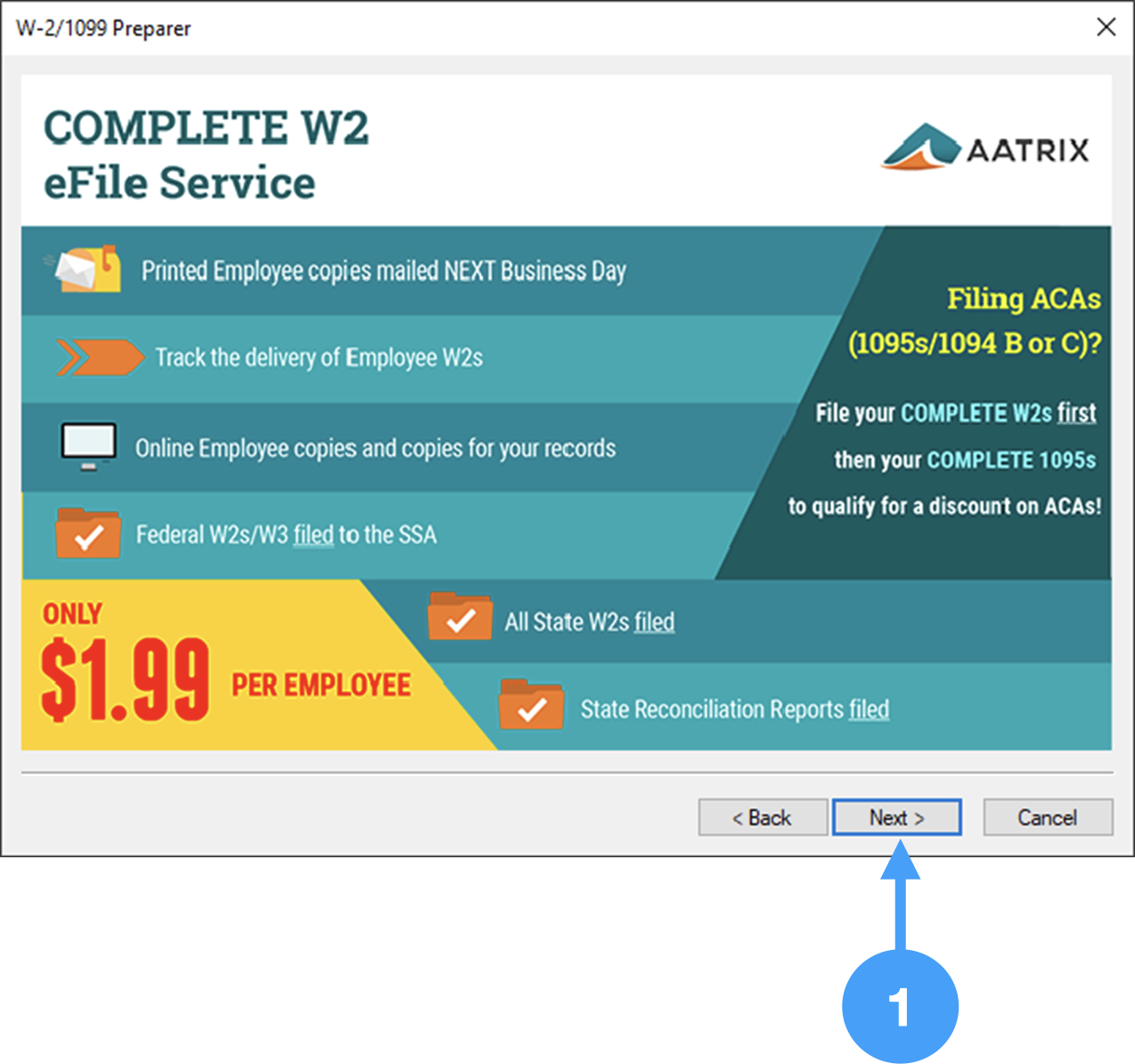Click the W-2/1099 Preparer title bar
1135x1064 pixels.
pos(102,28)
